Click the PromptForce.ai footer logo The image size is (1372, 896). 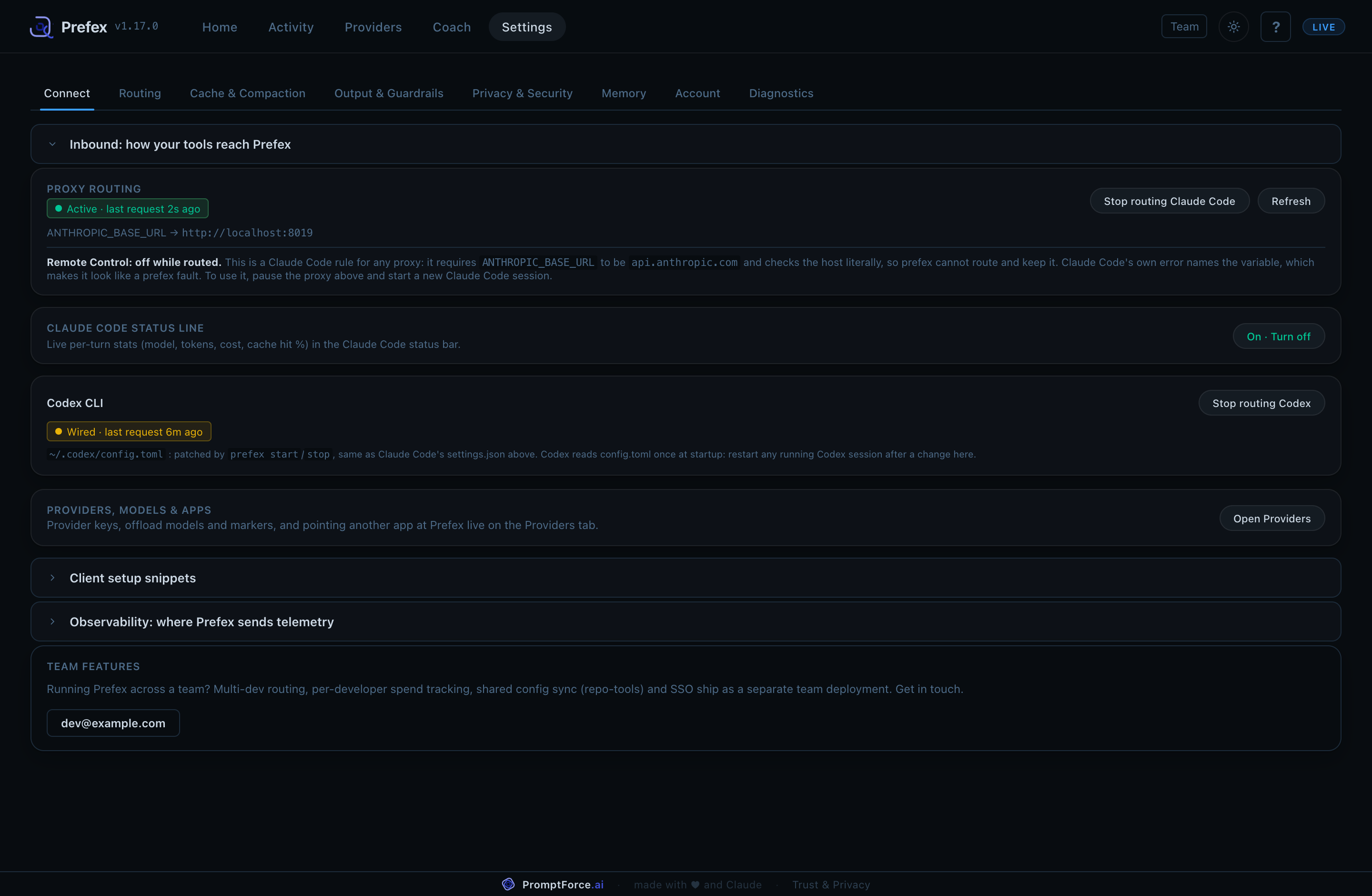[552, 885]
